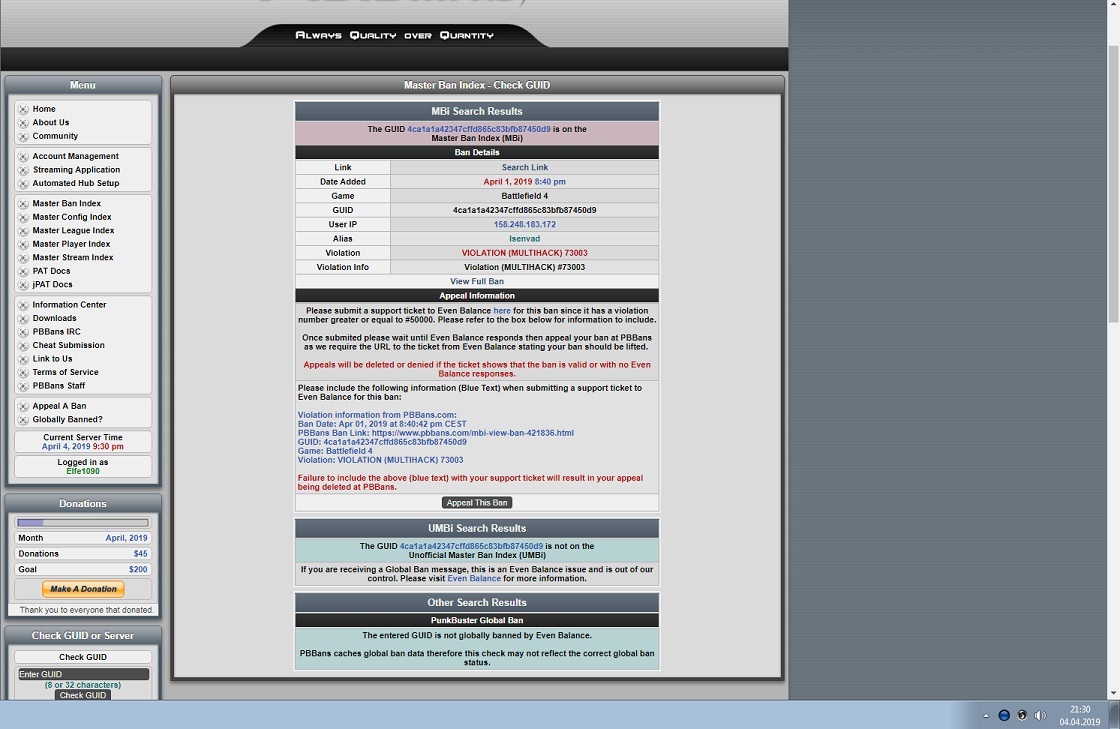Screen dimensions: 1120x729
Task: Open the Search Link in Ban Details
Action: click(525, 167)
